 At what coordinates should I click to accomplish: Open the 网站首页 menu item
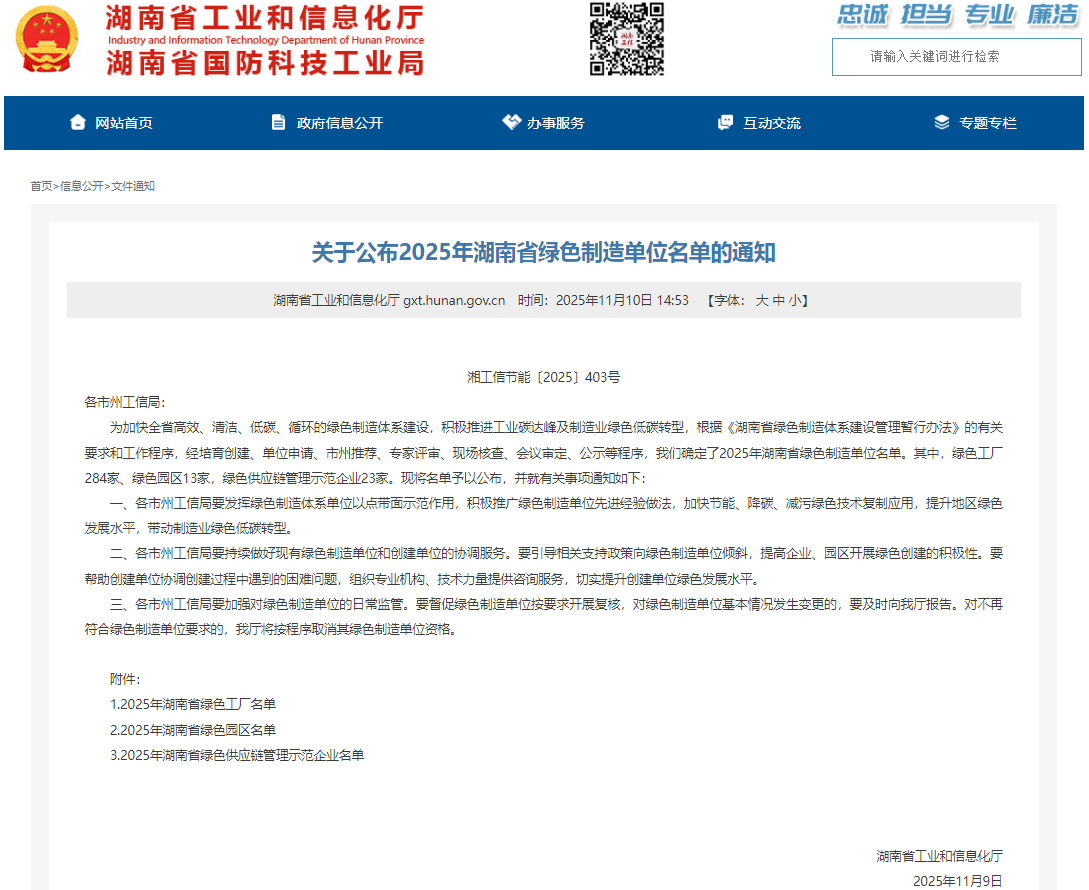[x=124, y=123]
